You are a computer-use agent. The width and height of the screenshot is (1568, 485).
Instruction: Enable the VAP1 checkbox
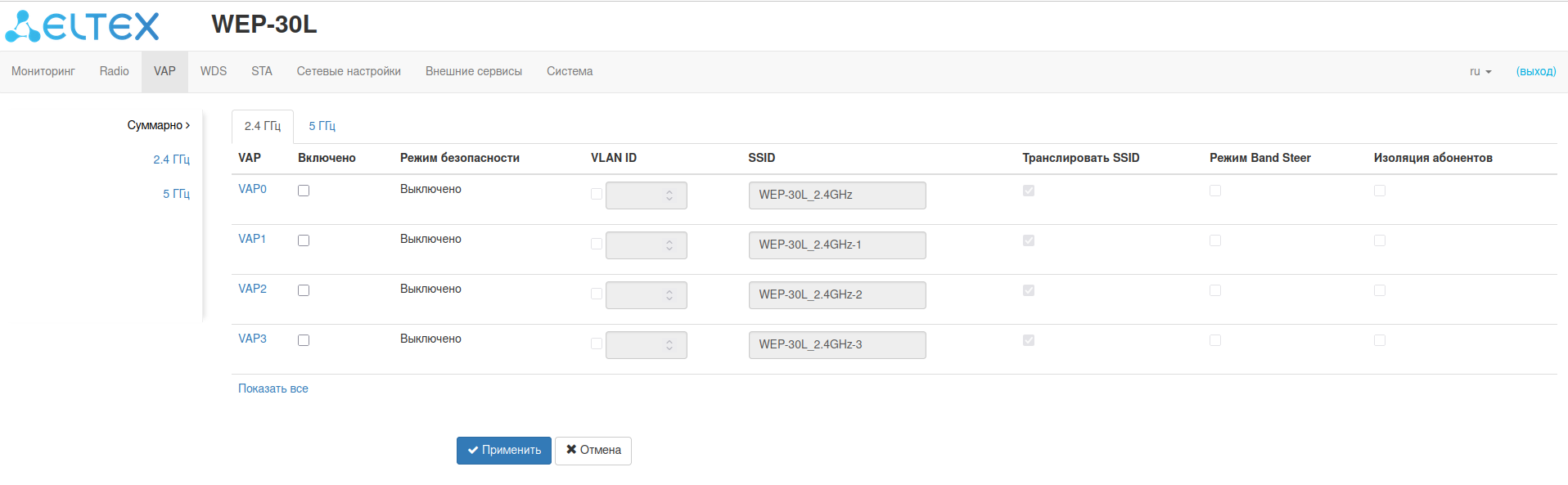pos(304,240)
